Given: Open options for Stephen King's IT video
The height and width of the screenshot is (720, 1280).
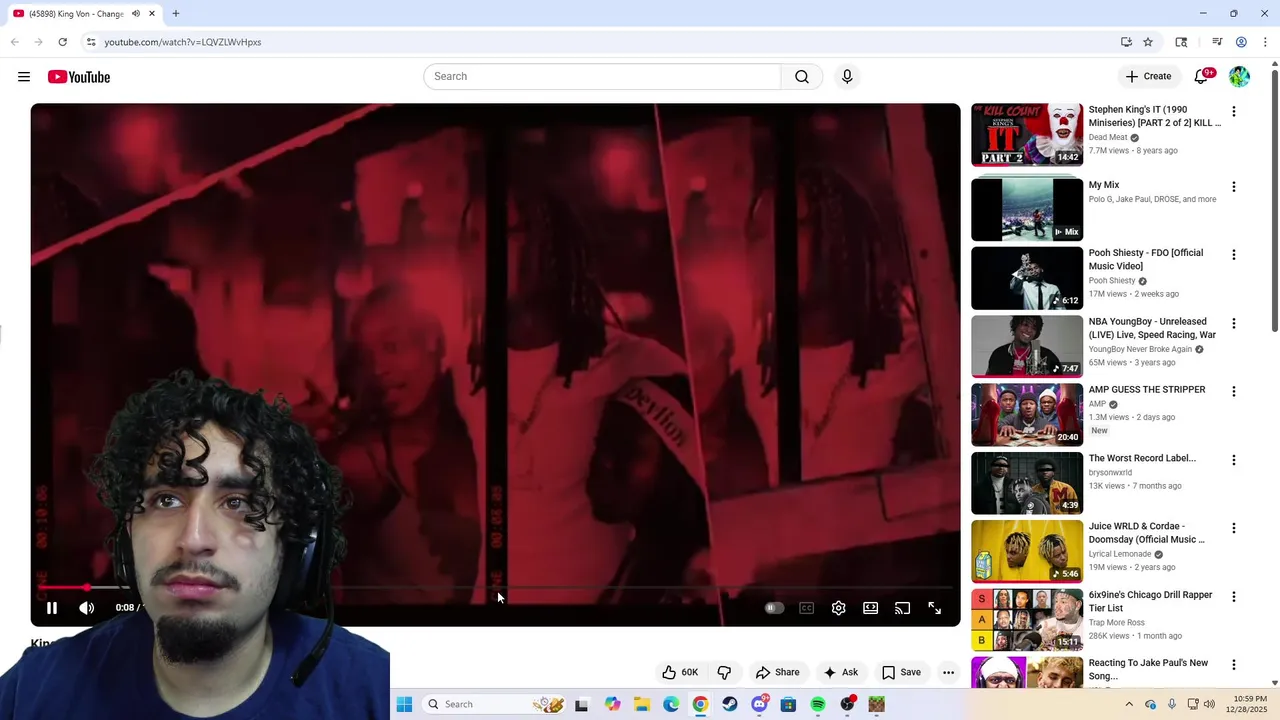Looking at the screenshot, I should coord(1233,112).
